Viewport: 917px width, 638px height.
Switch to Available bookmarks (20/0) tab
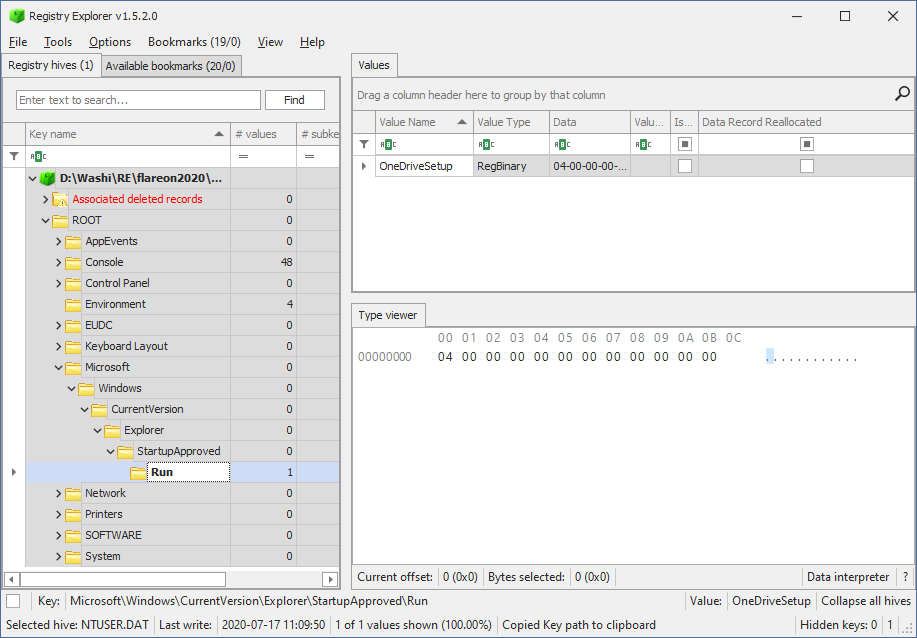[x=171, y=66]
